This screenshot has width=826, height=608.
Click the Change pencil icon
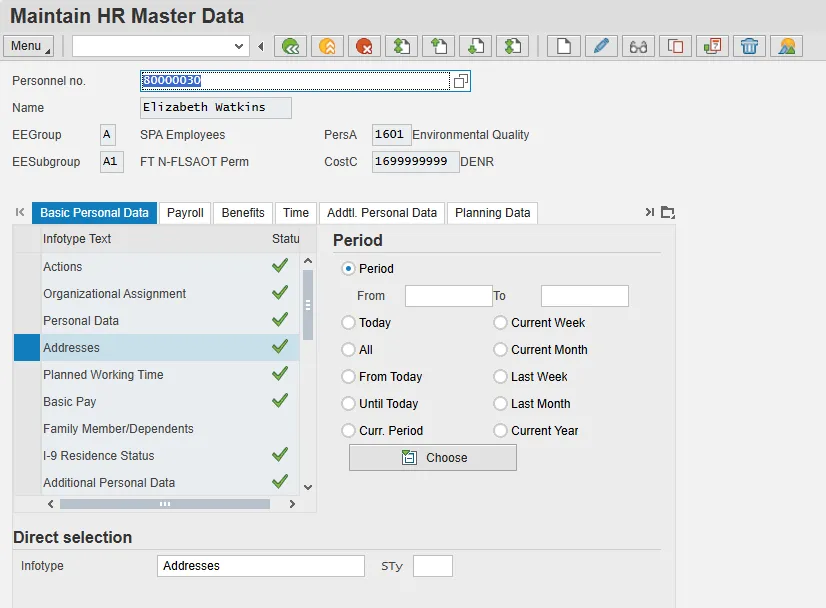point(600,46)
